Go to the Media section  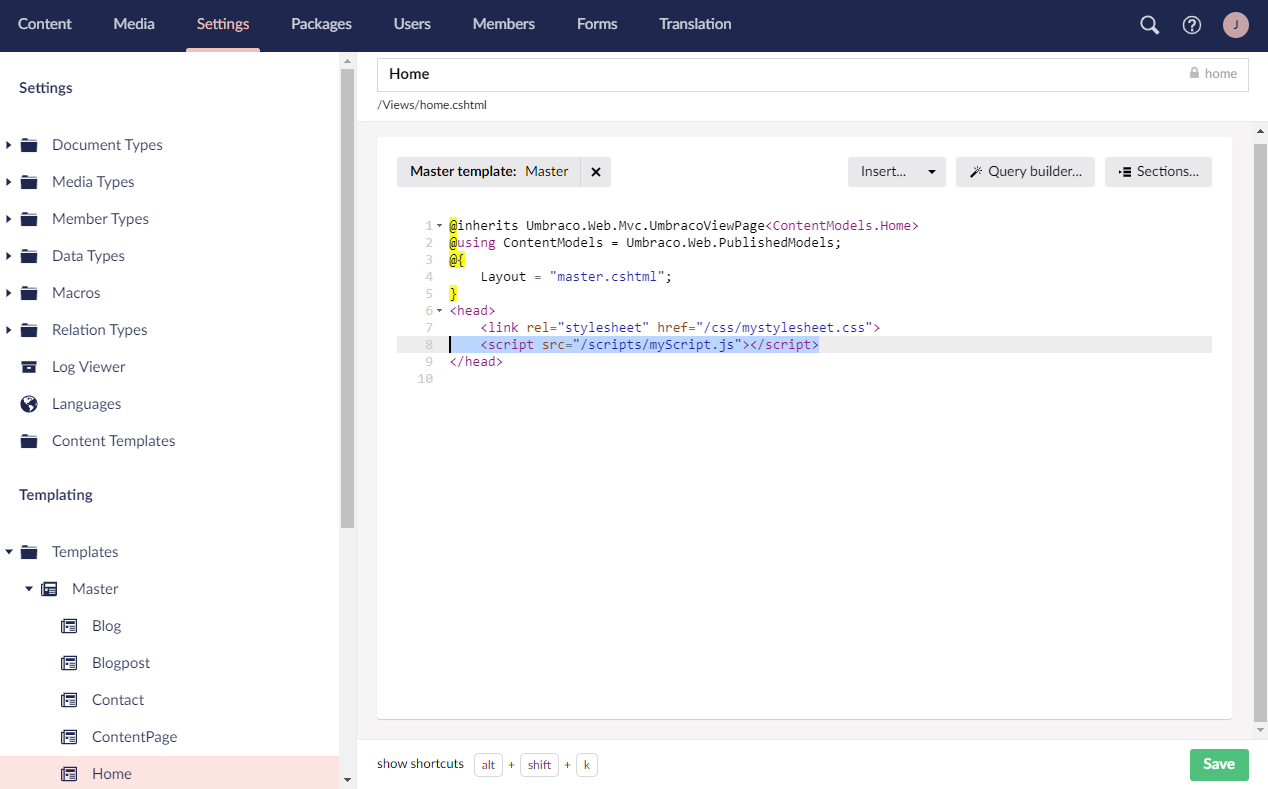tap(134, 25)
